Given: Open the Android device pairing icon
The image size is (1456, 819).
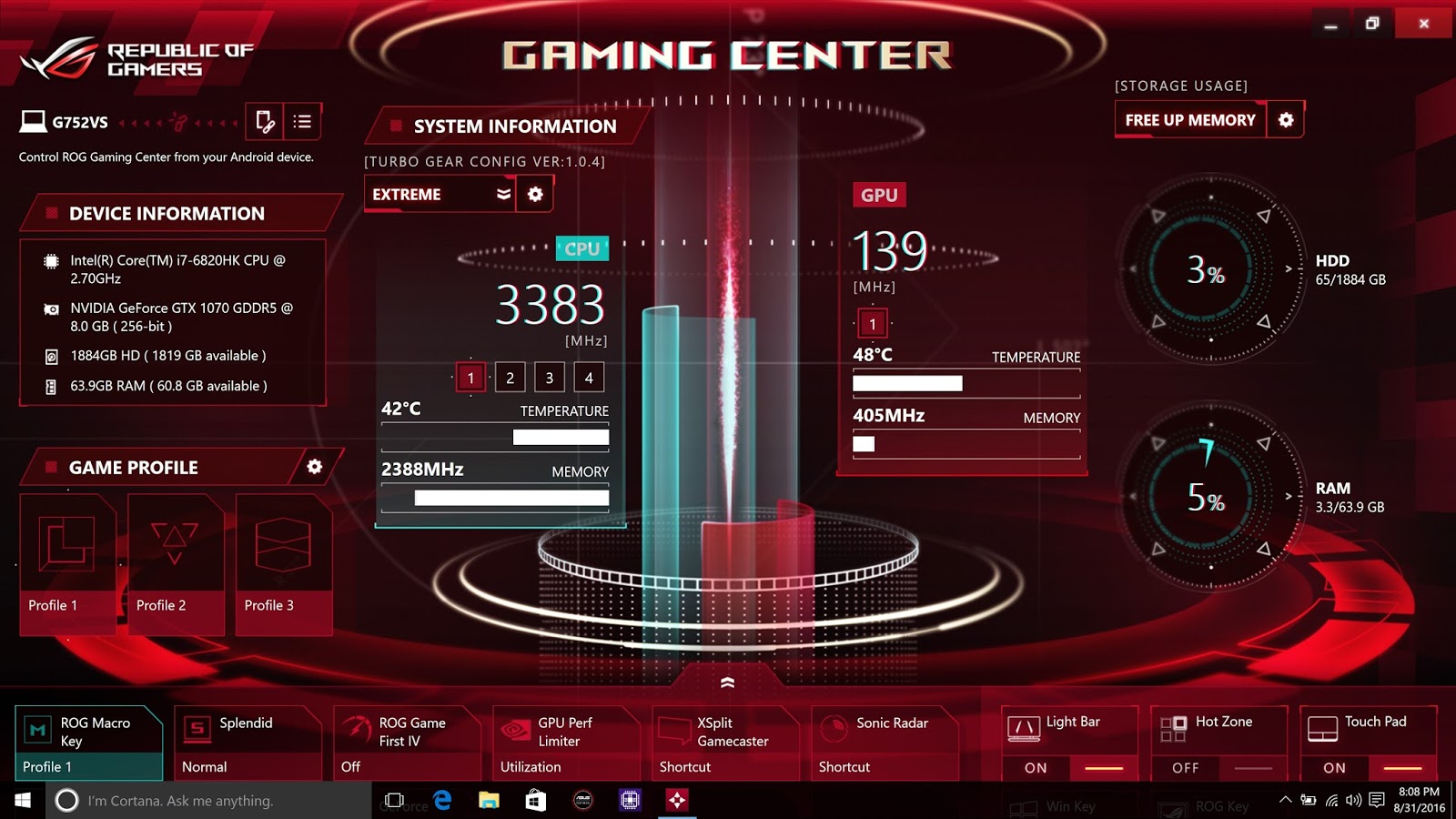Looking at the screenshot, I should tap(265, 121).
